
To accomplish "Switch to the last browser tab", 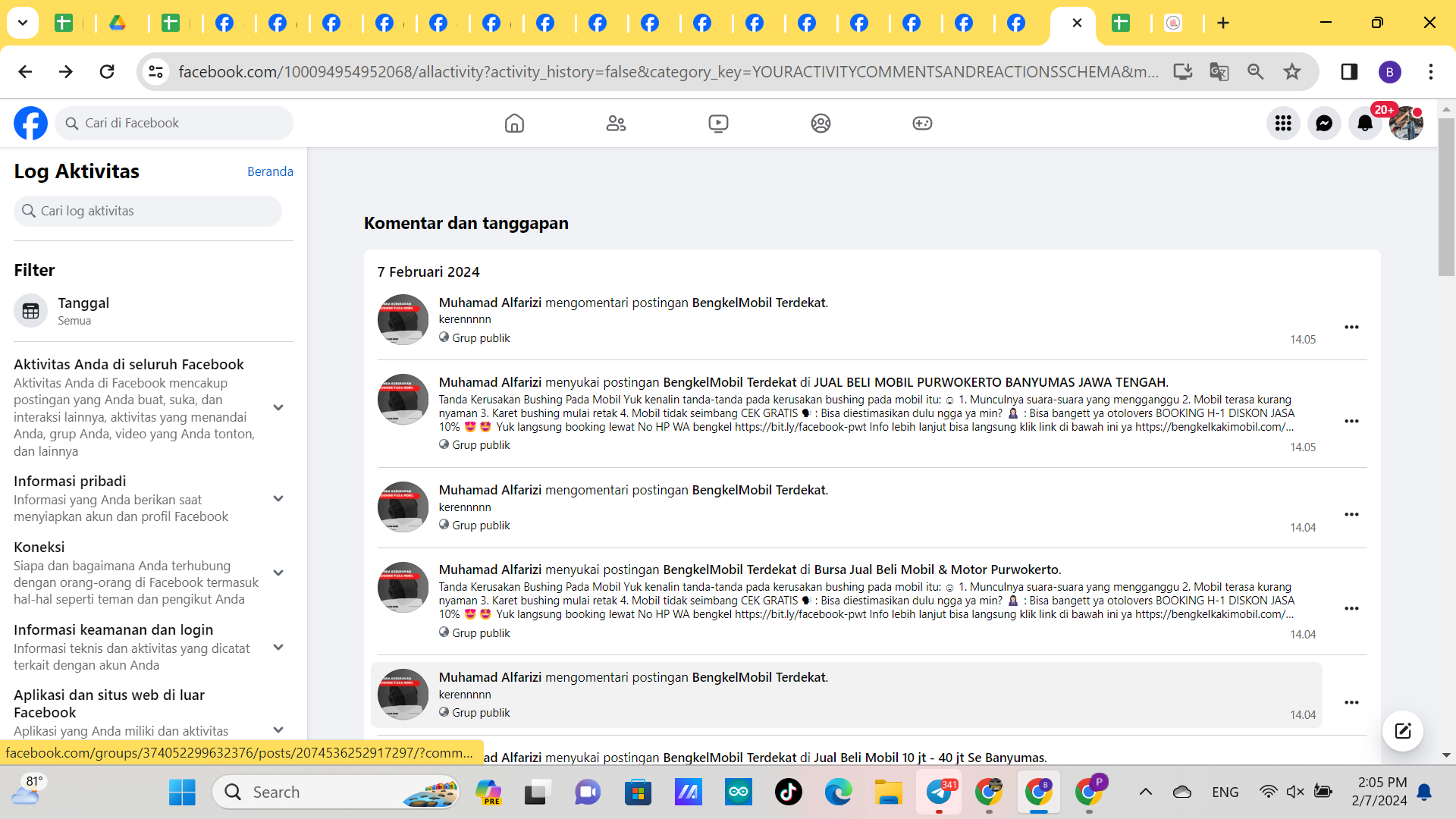I will click(1173, 23).
